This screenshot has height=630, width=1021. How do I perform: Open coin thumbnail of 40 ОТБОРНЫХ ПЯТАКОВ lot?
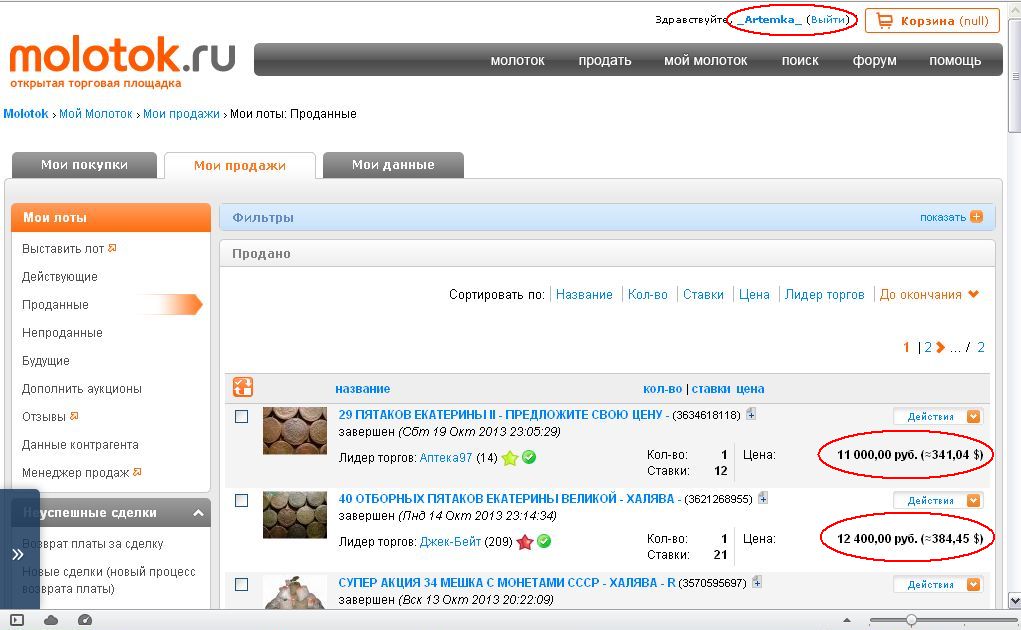coord(295,515)
